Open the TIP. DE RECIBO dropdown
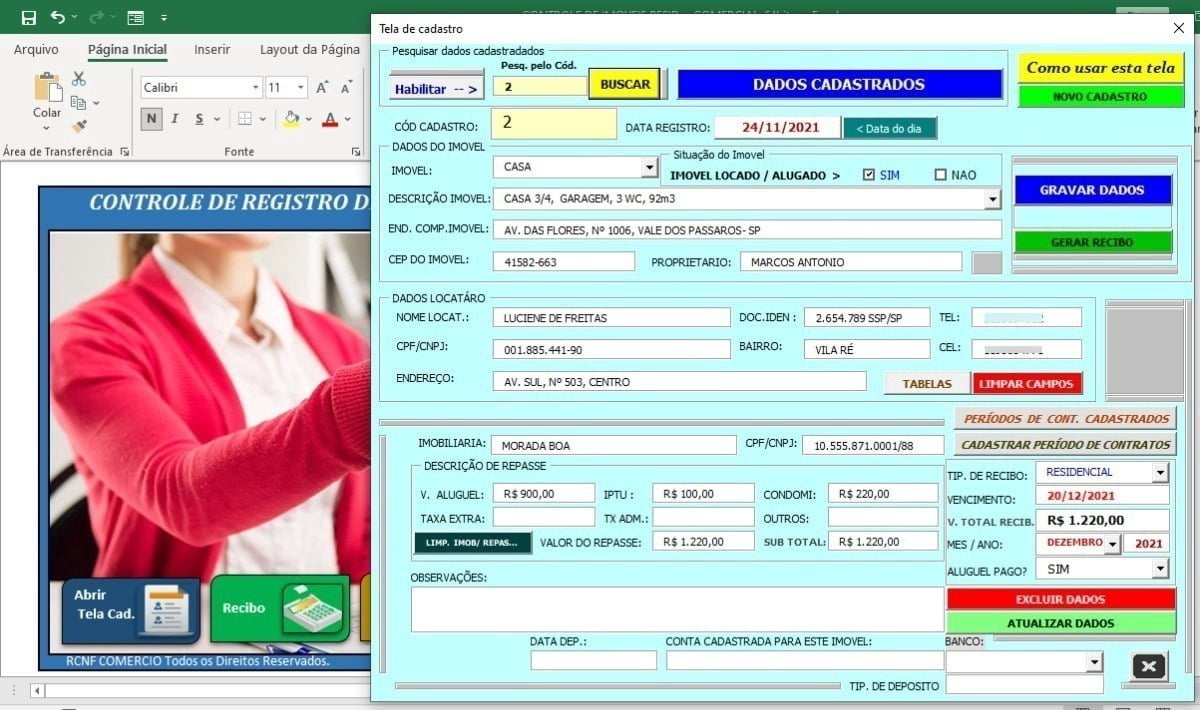 1160,472
